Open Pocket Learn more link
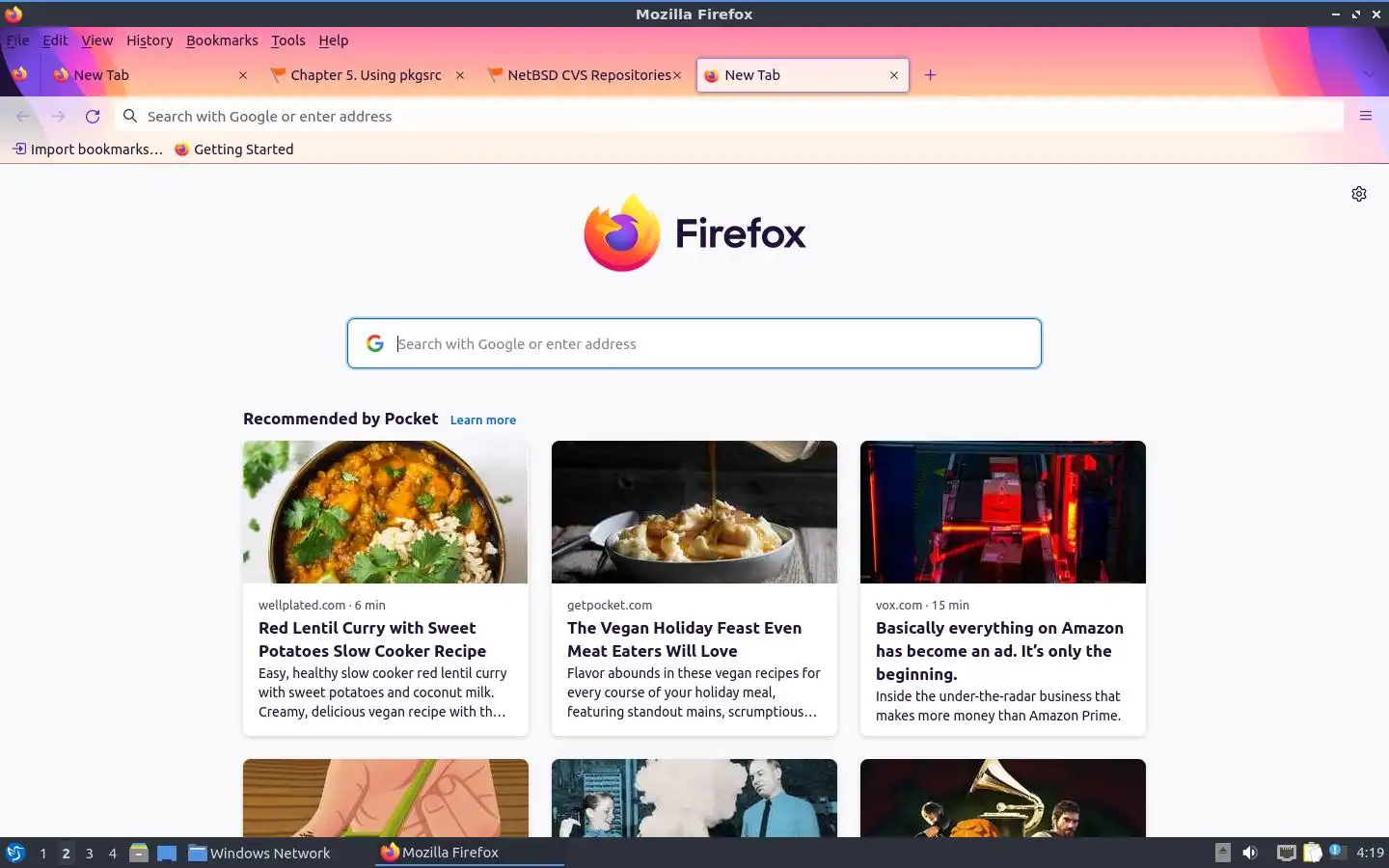1389x868 pixels. coord(483,420)
